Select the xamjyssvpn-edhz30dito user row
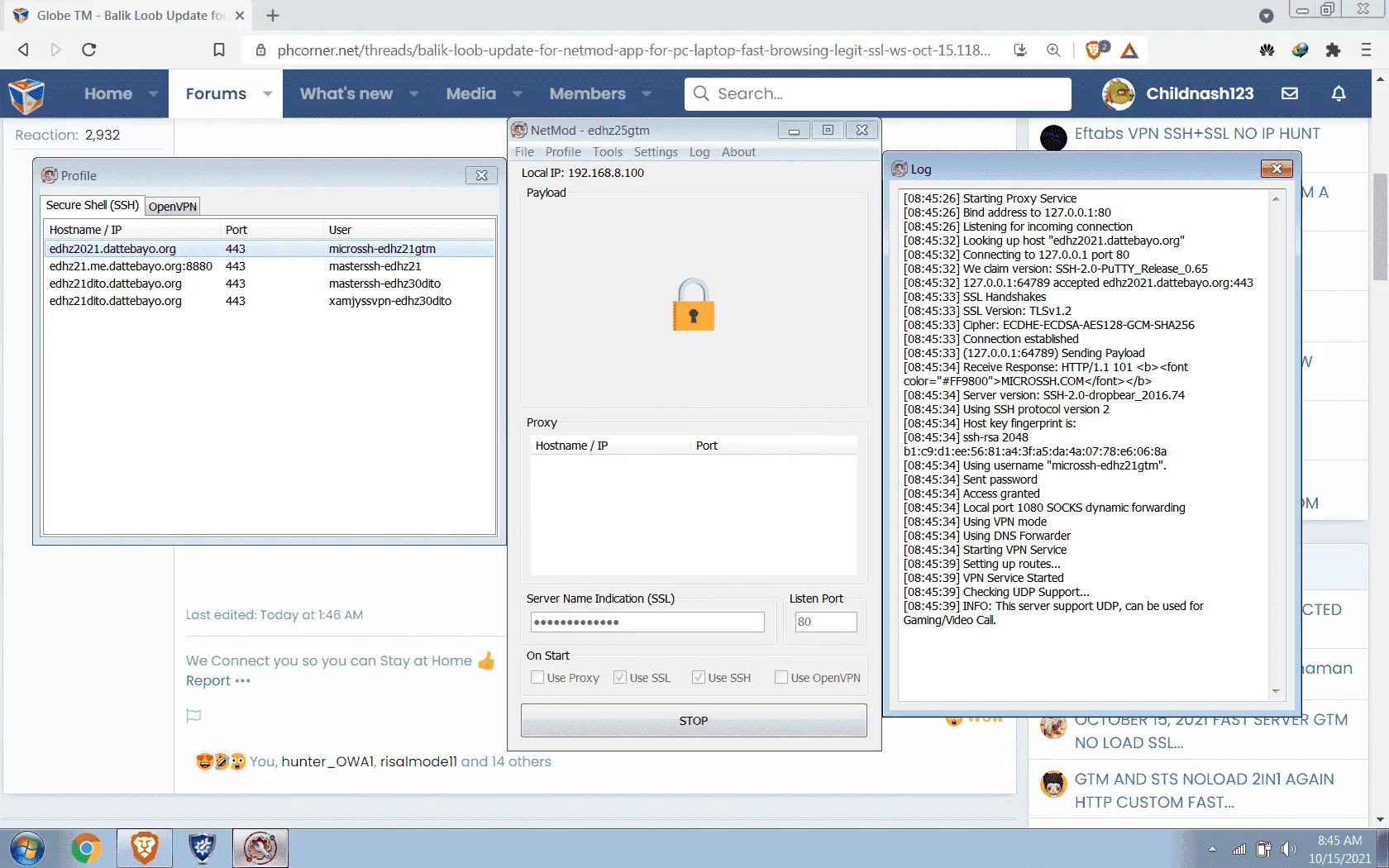The height and width of the screenshot is (868, 1389). 270,301
